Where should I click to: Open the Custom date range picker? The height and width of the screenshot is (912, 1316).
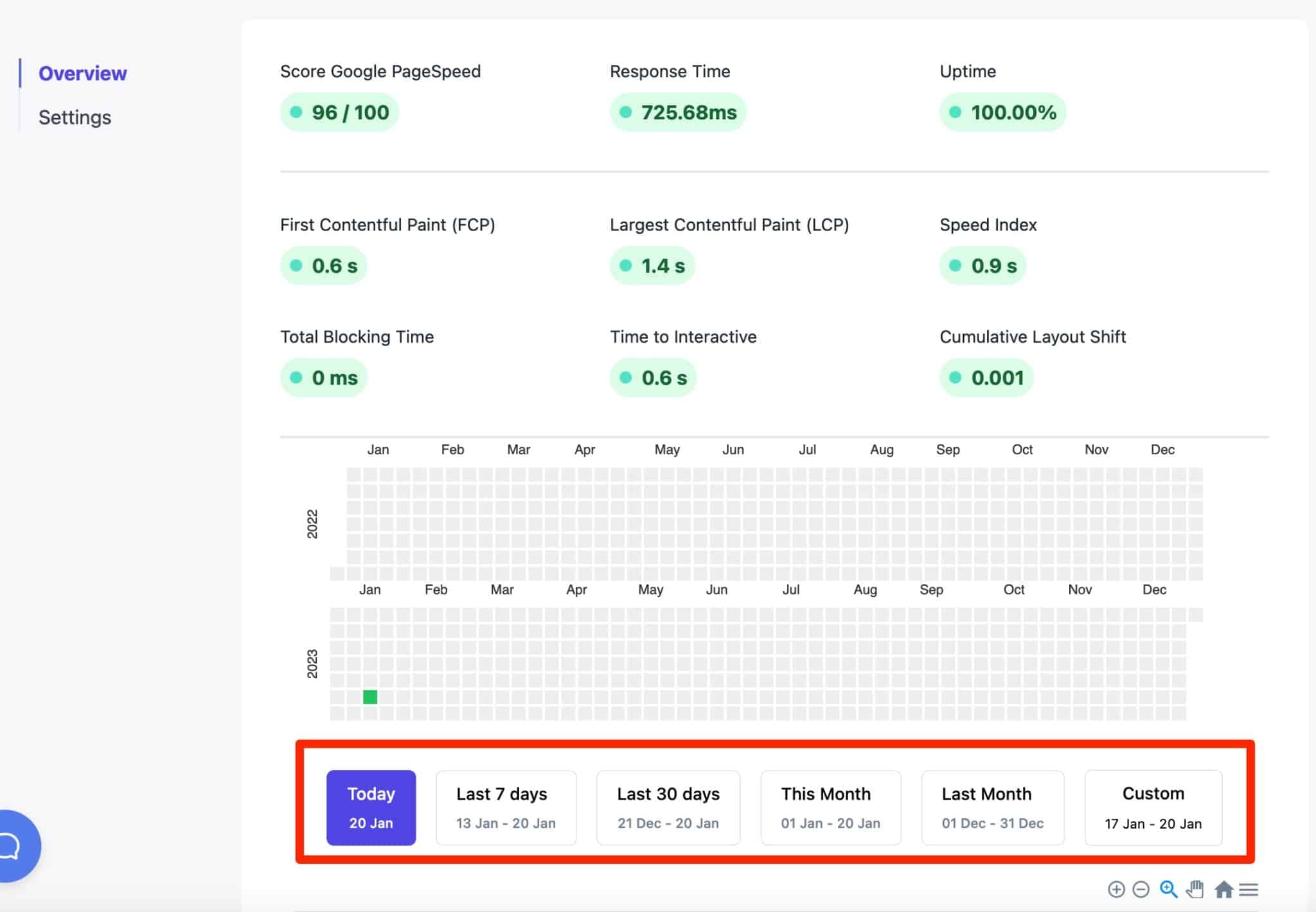click(1153, 807)
